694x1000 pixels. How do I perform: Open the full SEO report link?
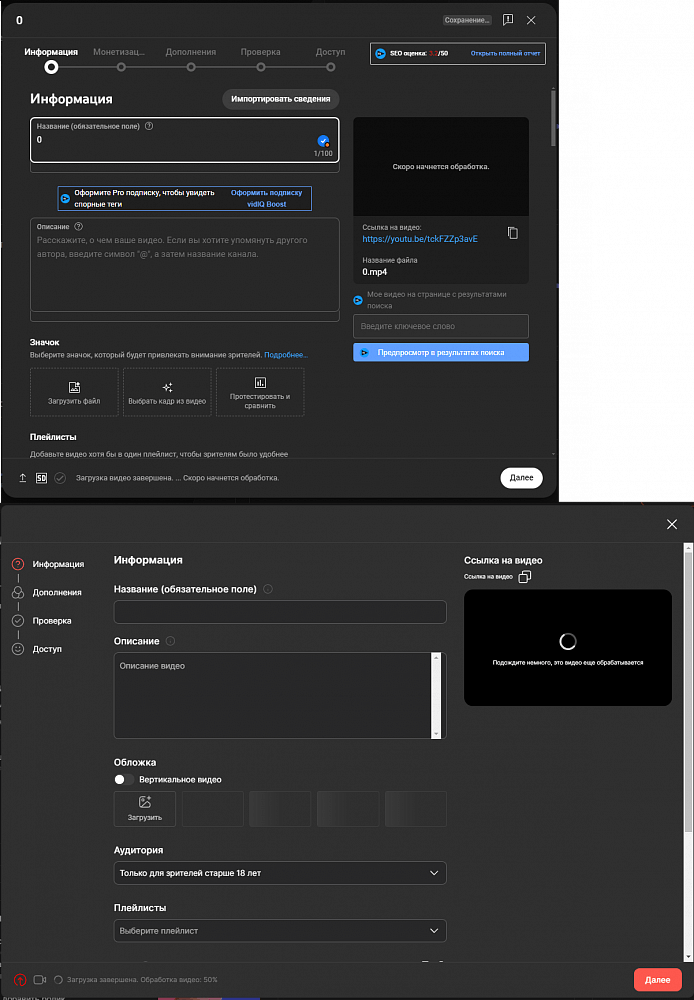(x=505, y=54)
